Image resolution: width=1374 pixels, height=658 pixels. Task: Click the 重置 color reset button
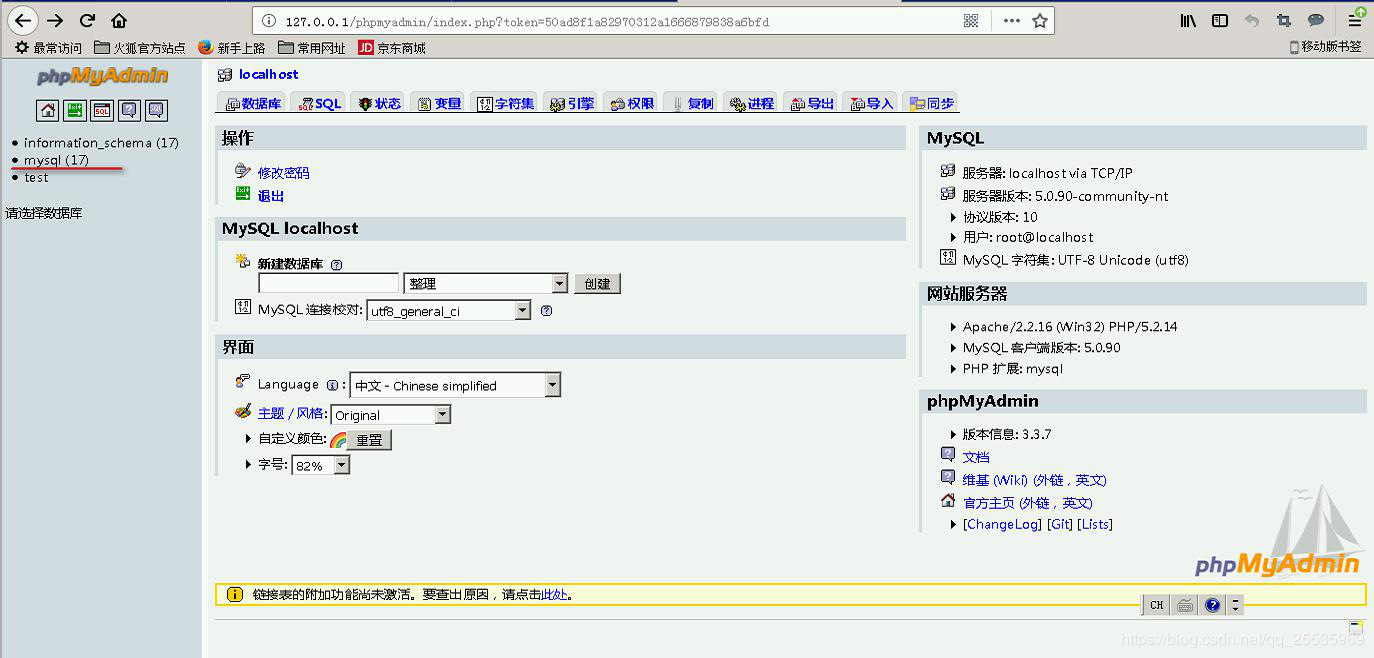369,440
